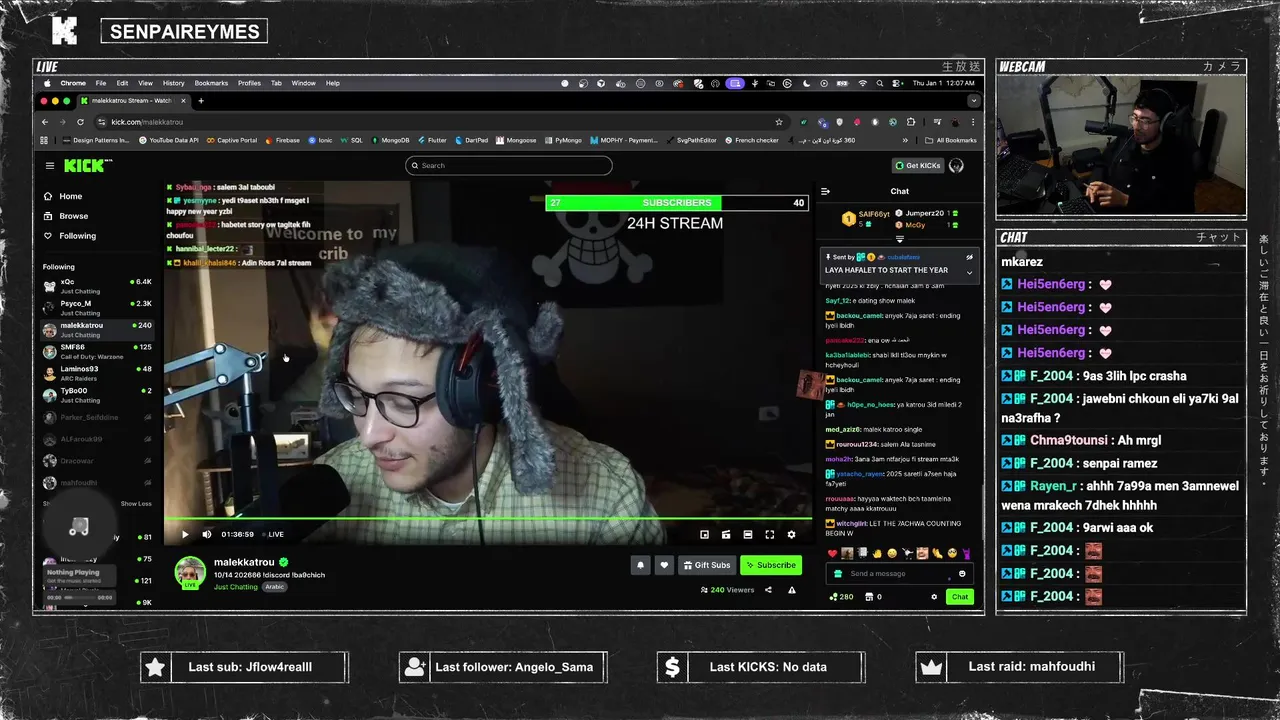Hide the pinned message eye icon

[x=968, y=257]
